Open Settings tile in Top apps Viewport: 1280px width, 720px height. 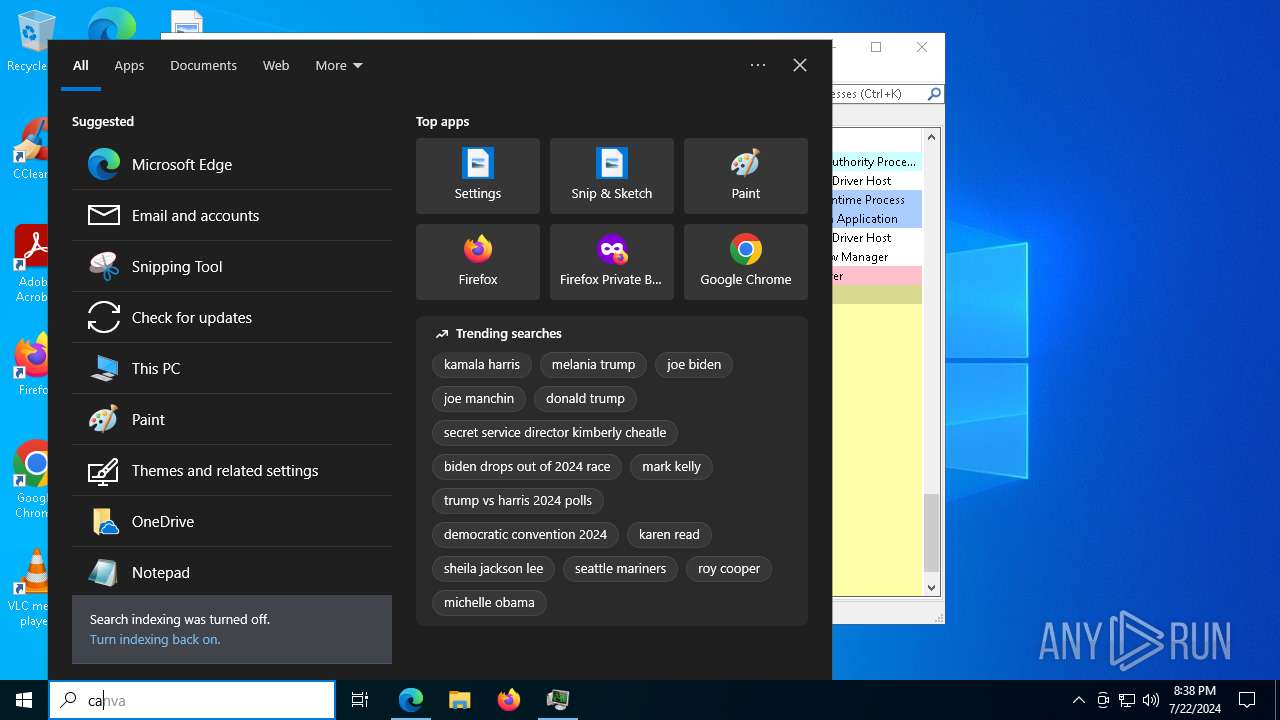tap(478, 176)
